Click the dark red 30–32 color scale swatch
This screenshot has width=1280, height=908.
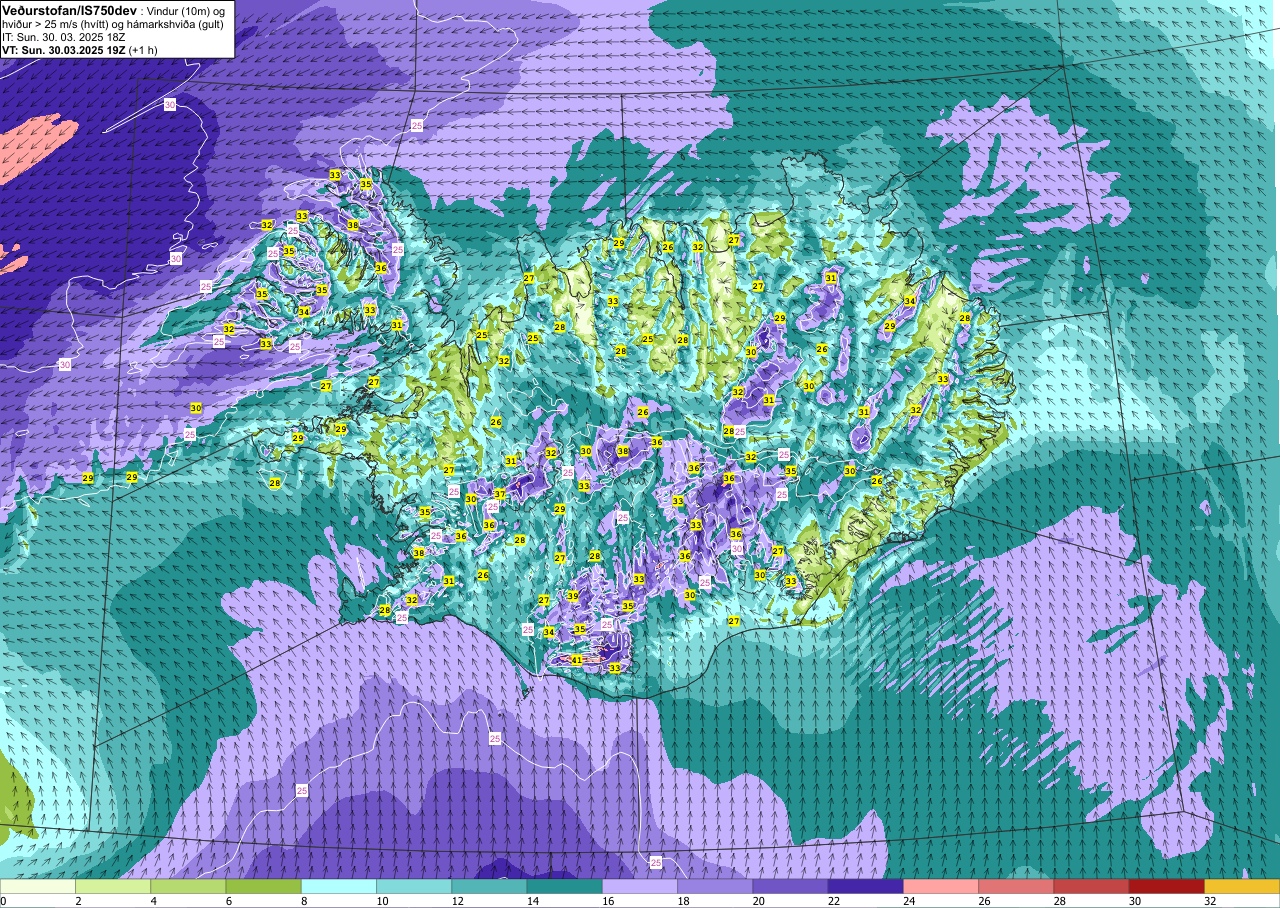coord(1166,886)
